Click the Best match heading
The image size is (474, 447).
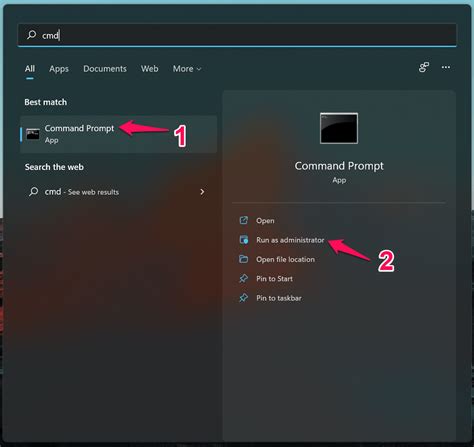(x=46, y=102)
